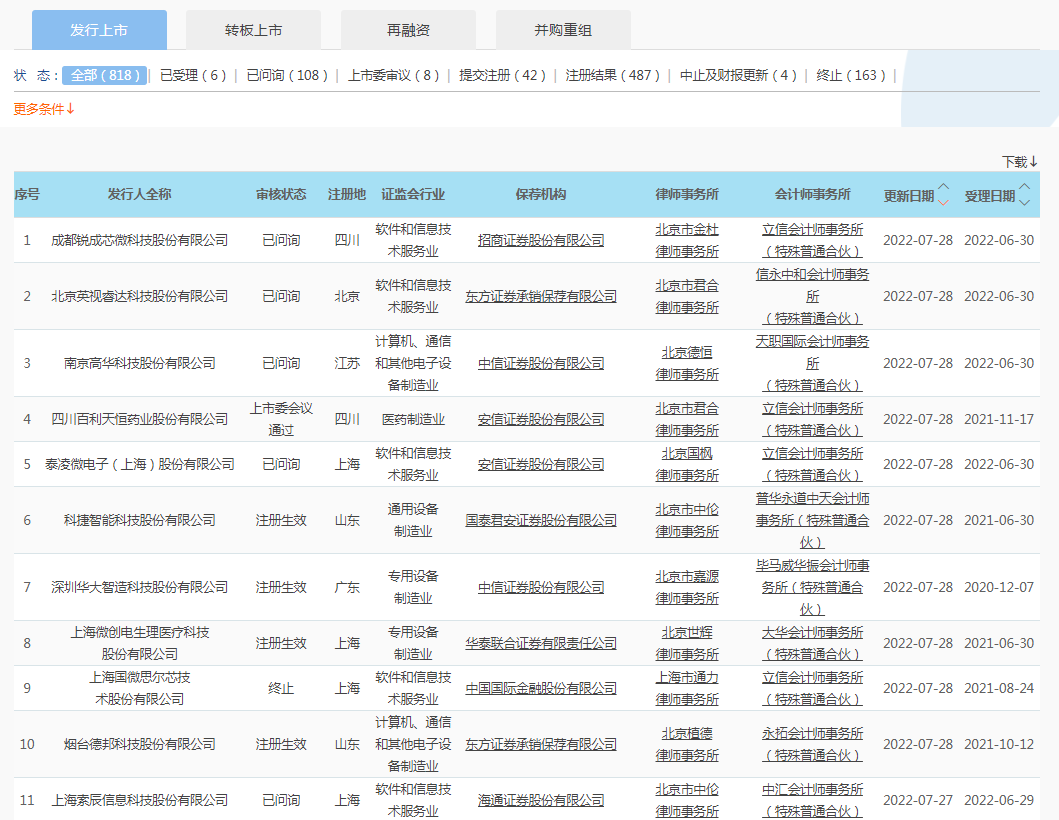1059x820 pixels.
Task: Filter status by 已问询 (108)
Action: 288,75
